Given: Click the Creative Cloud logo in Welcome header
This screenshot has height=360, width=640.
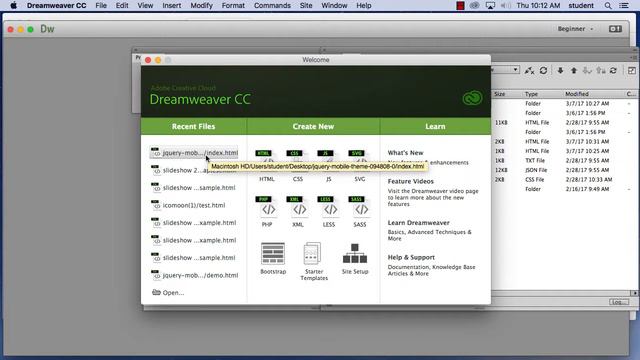Looking at the screenshot, I should pos(472,98).
